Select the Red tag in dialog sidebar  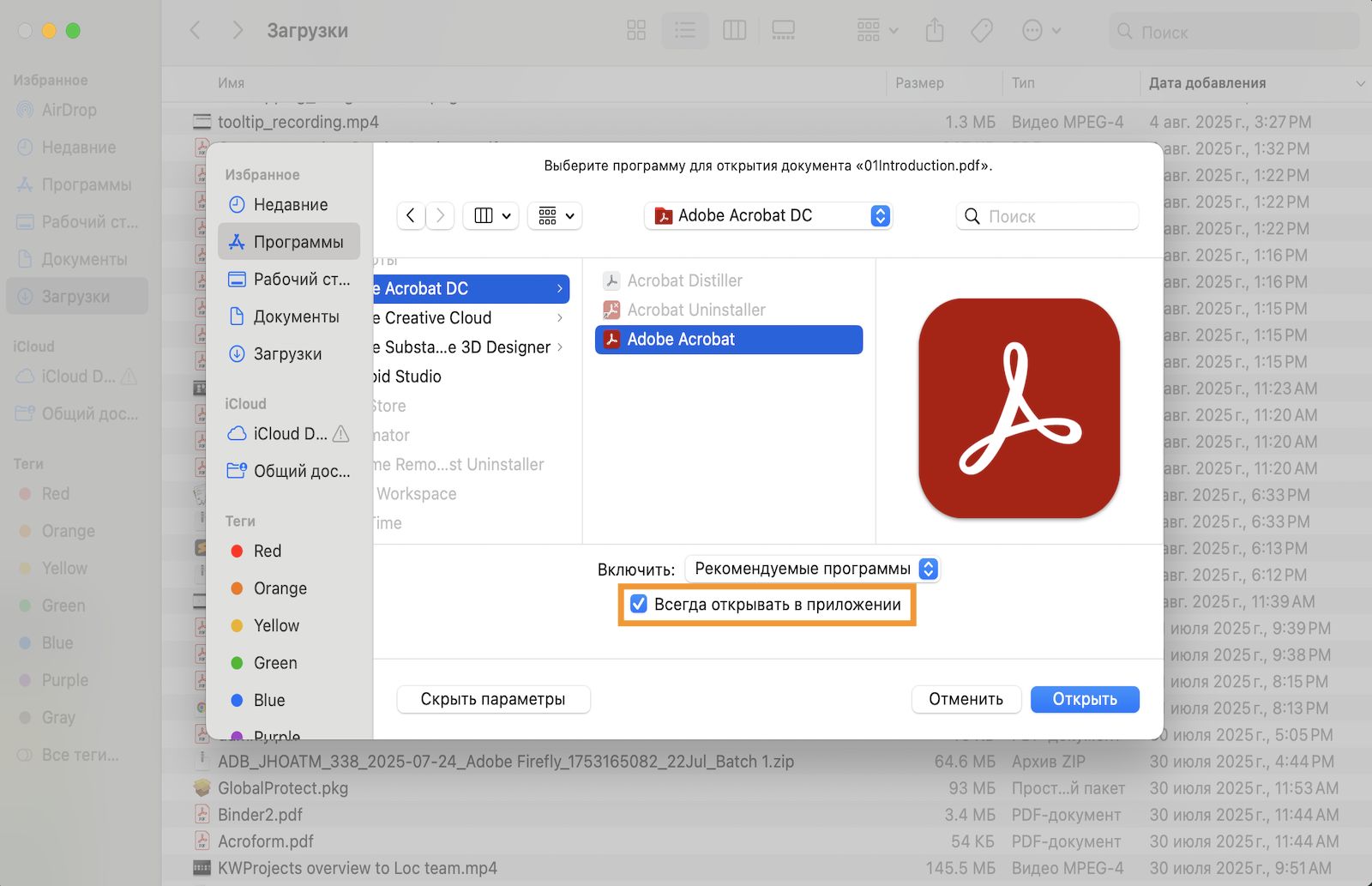tap(289, 551)
